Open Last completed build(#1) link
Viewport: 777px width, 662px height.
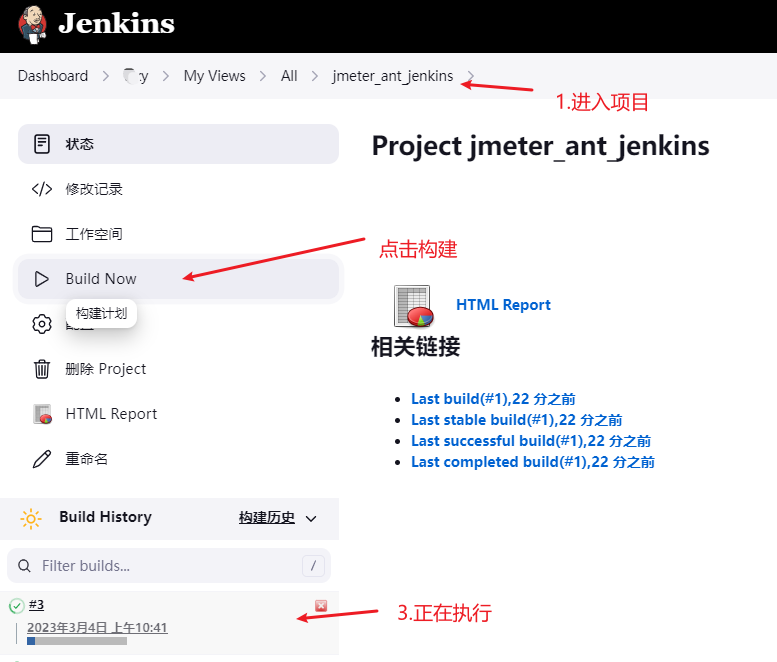(x=533, y=462)
